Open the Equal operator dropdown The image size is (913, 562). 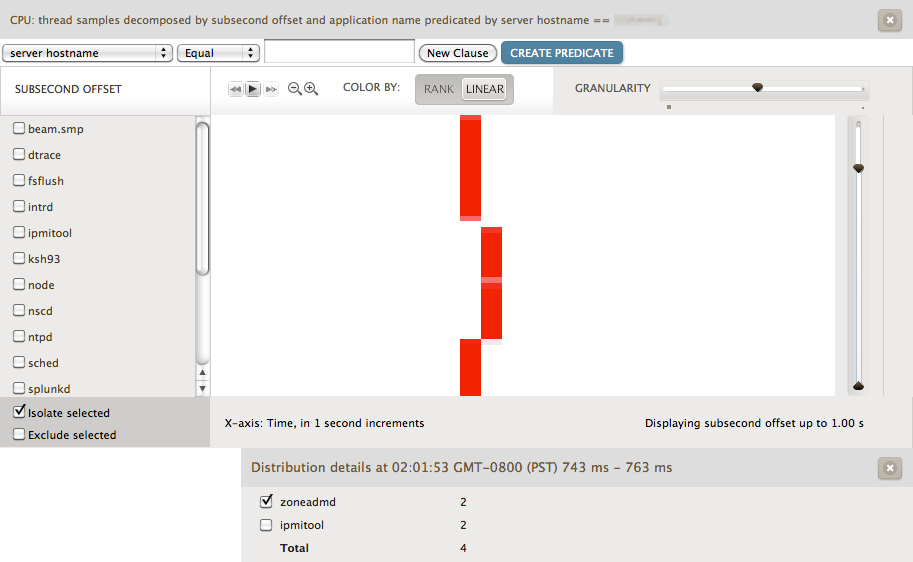(218, 53)
